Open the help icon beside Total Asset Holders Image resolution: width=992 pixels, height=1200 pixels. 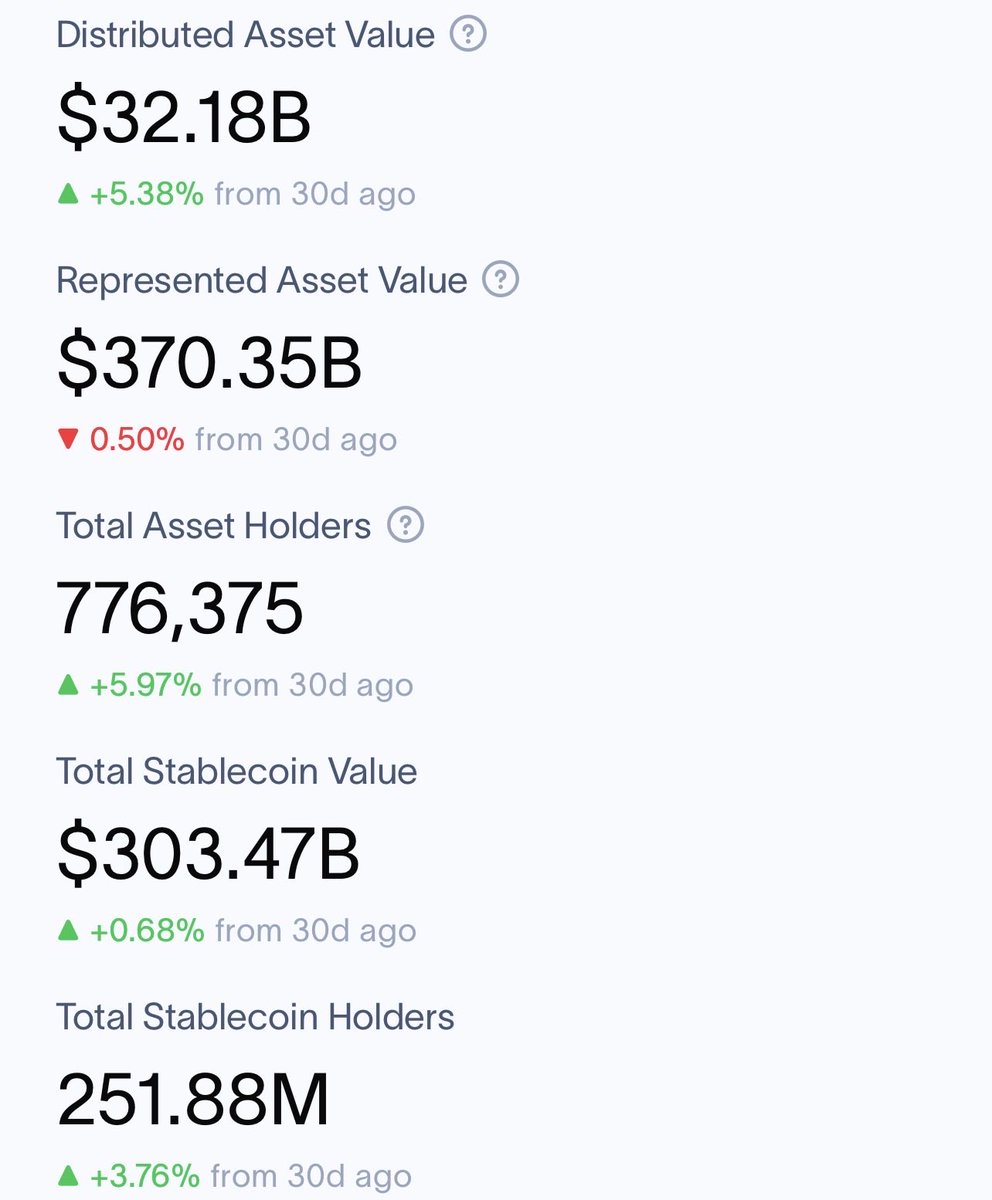pyautogui.click(x=405, y=525)
